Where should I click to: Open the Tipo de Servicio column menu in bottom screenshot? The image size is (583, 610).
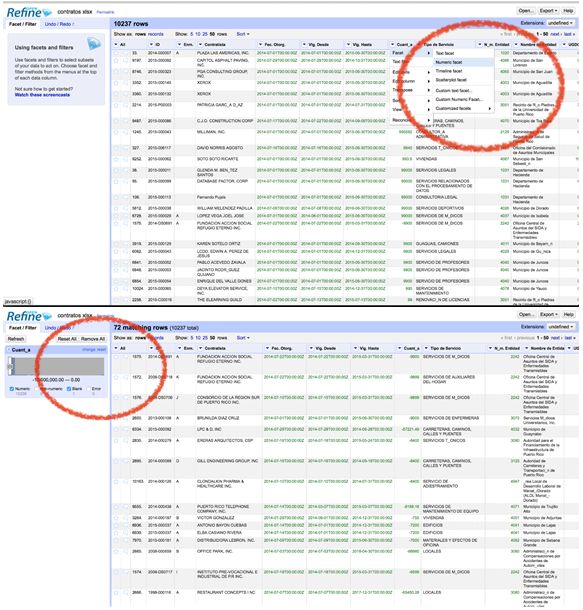pos(426,348)
